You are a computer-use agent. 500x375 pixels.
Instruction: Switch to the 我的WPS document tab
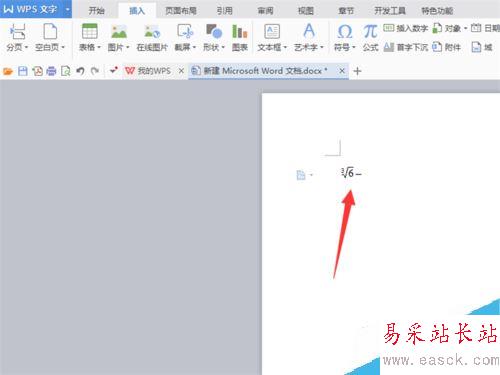[x=154, y=71]
